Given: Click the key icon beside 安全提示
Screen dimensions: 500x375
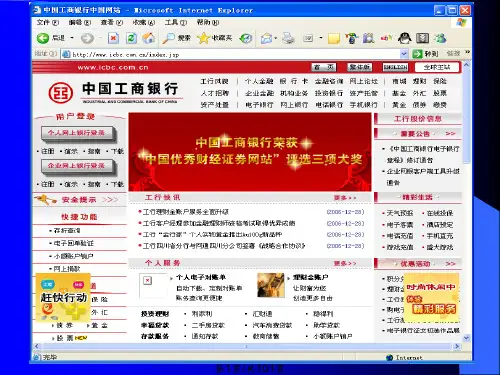Looking at the screenshot, I should tap(45, 199).
